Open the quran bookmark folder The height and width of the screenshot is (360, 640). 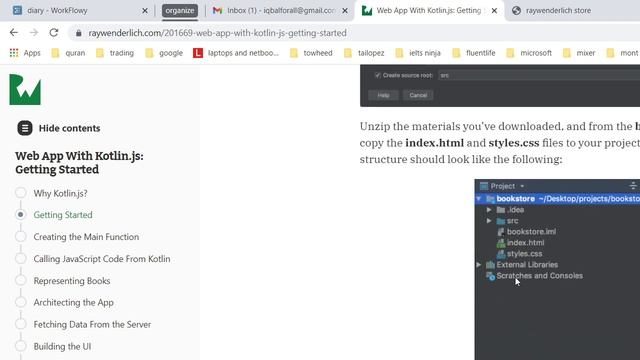[x=68, y=53]
